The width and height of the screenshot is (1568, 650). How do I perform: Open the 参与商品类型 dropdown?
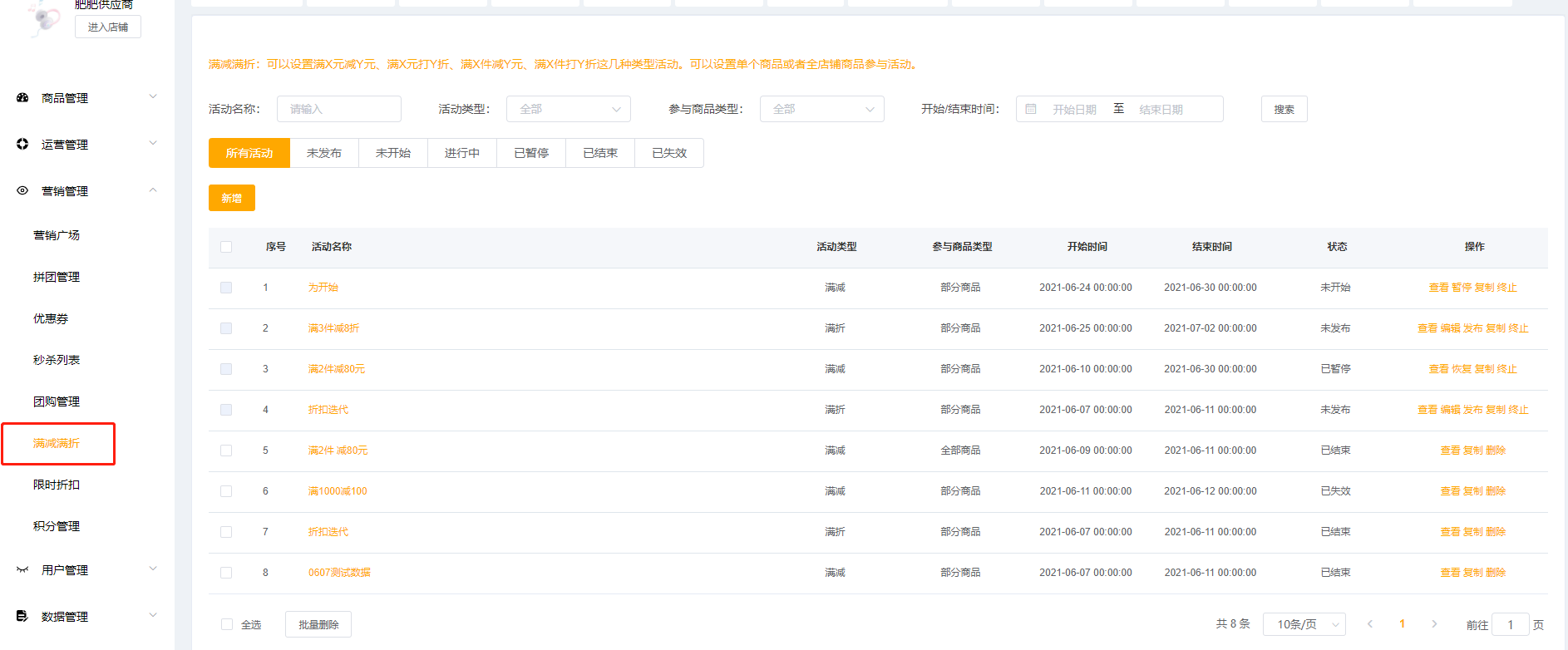point(821,109)
